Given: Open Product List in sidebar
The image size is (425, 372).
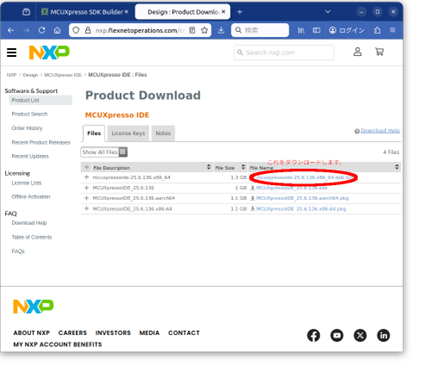Looking at the screenshot, I should 25,100.
